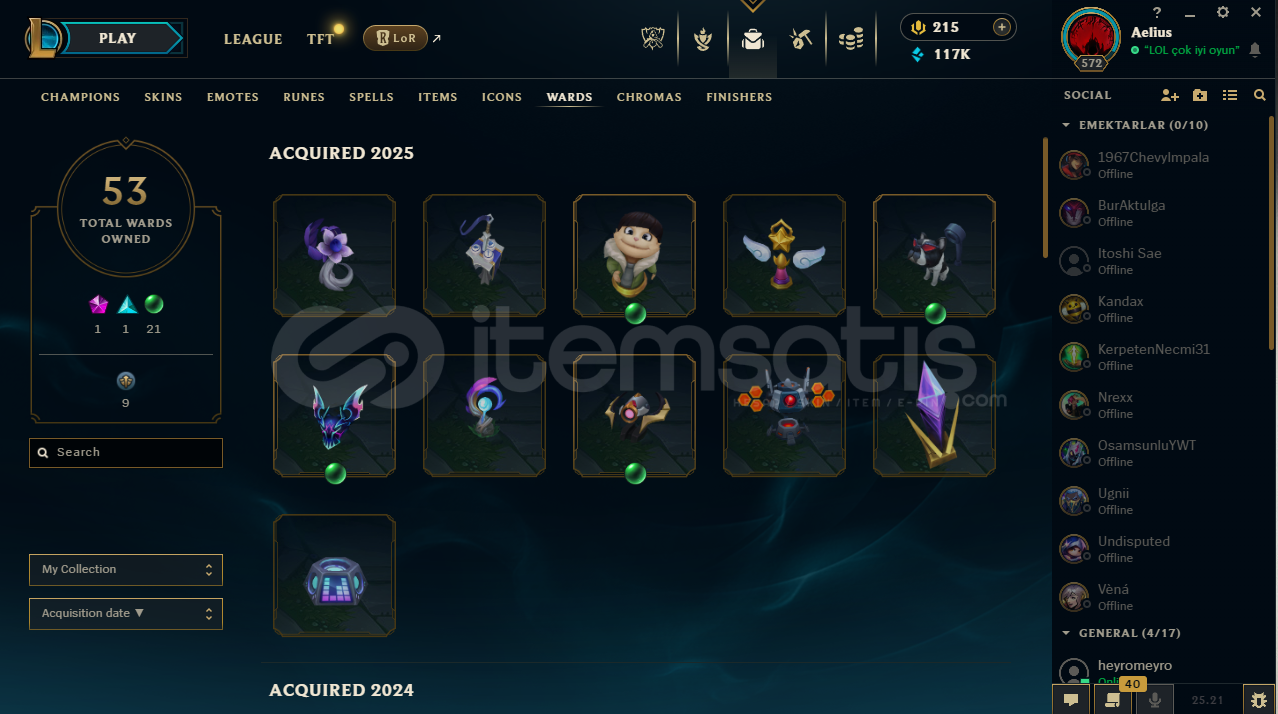This screenshot has height=714, width=1278.
Task: Click the plus button to purchase RP
Action: [x=1001, y=27]
